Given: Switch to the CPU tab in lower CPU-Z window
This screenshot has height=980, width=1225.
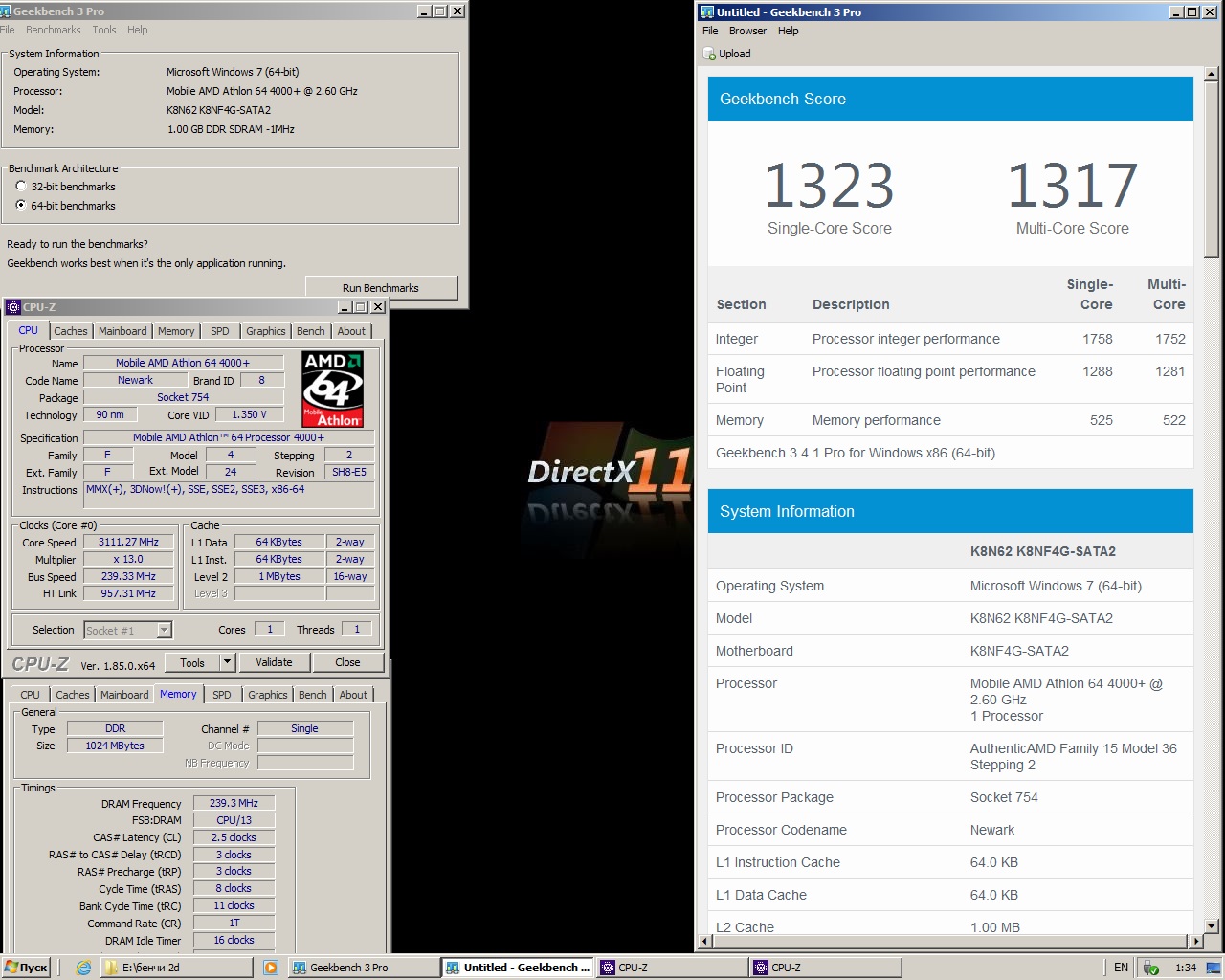Looking at the screenshot, I should (31, 695).
